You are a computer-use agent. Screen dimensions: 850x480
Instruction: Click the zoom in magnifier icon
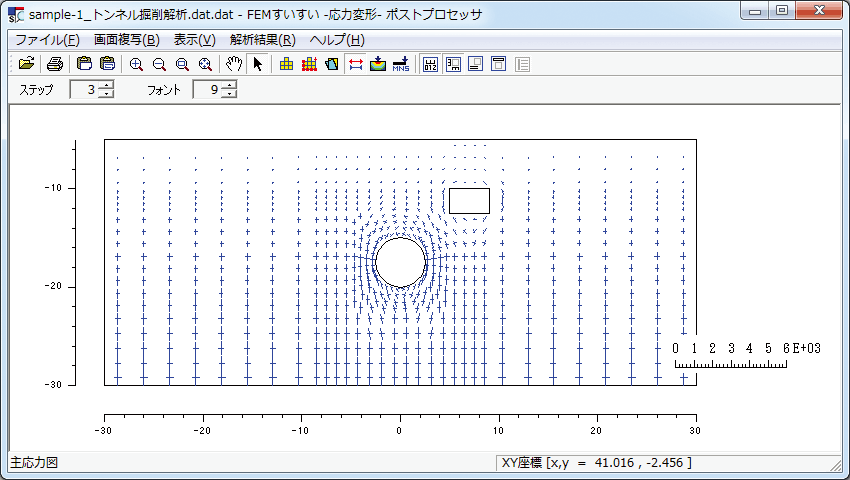pos(136,64)
